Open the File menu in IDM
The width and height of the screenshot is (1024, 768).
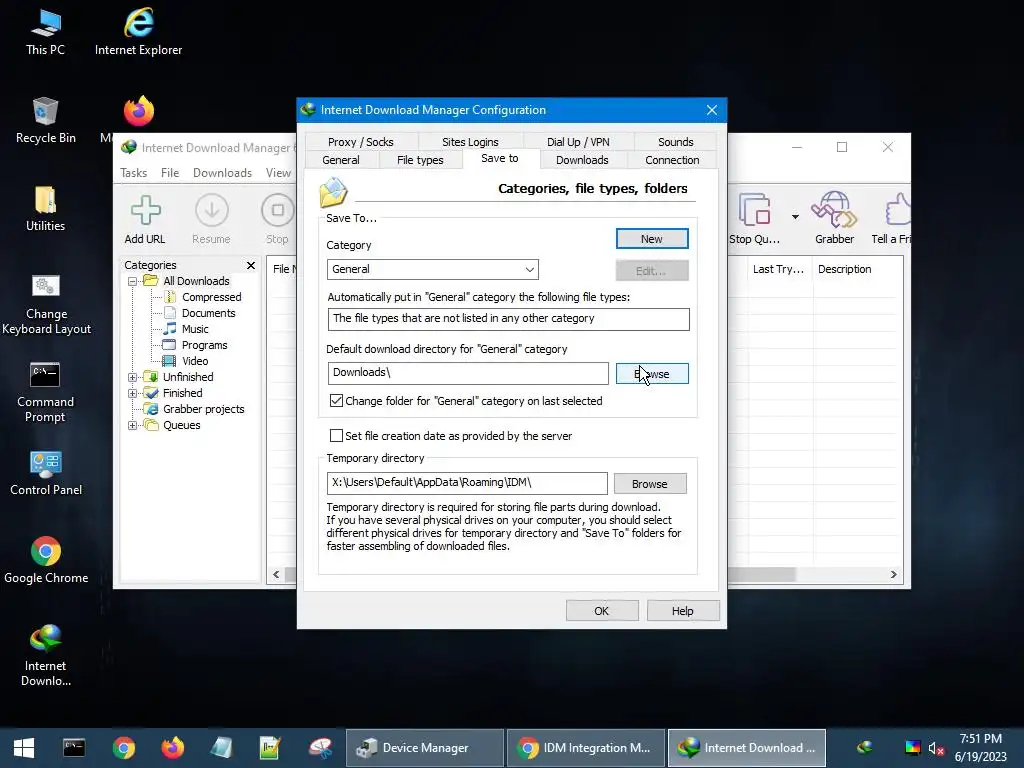(x=170, y=172)
